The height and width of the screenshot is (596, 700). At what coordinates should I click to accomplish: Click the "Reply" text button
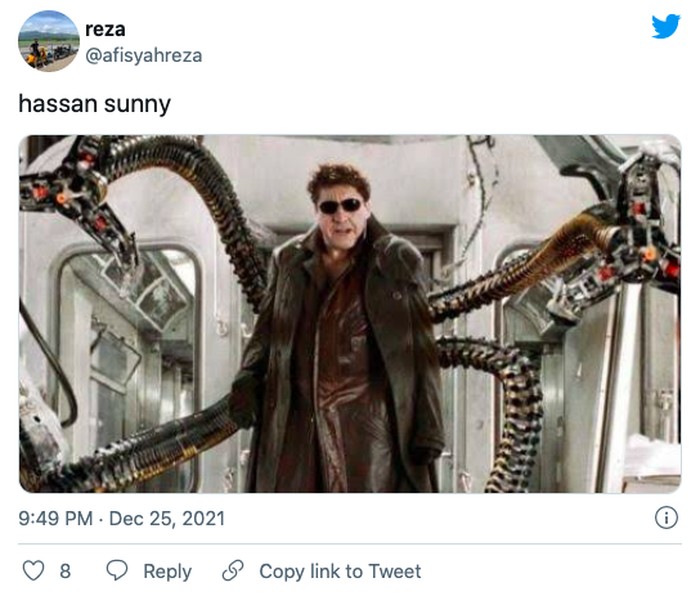pos(167,571)
